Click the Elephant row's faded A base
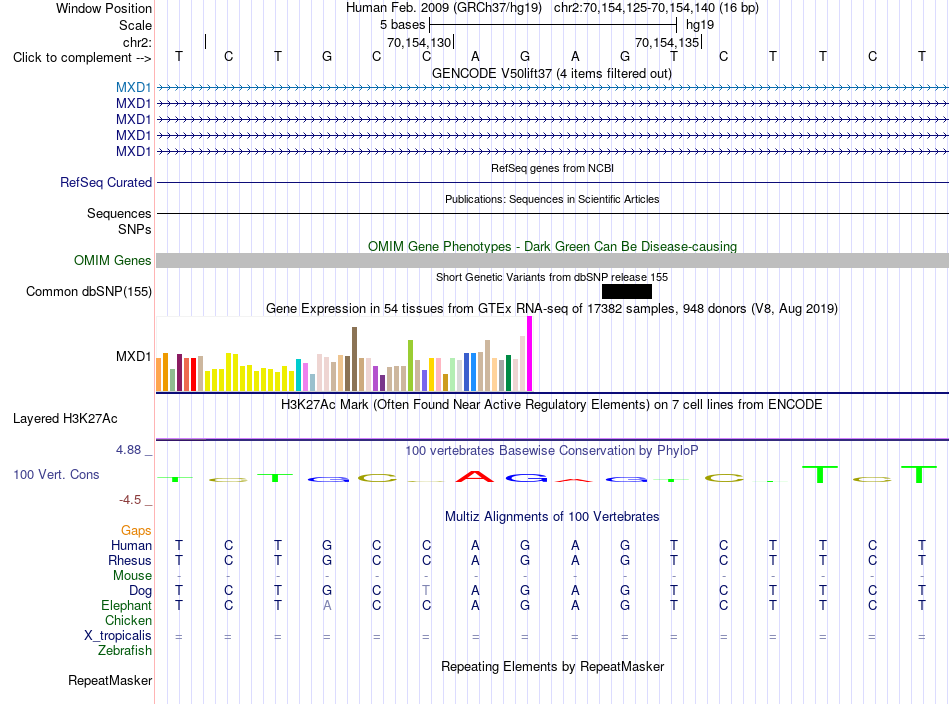950x704 pixels. pos(327,605)
